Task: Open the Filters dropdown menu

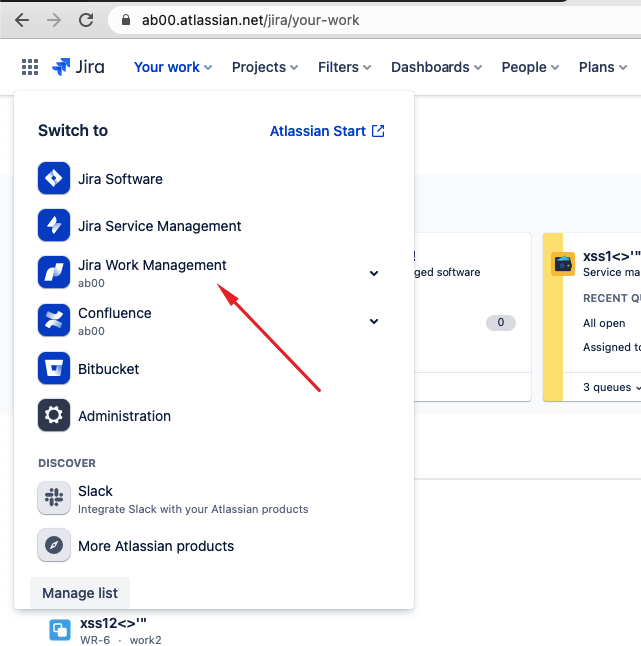Action: tap(344, 67)
